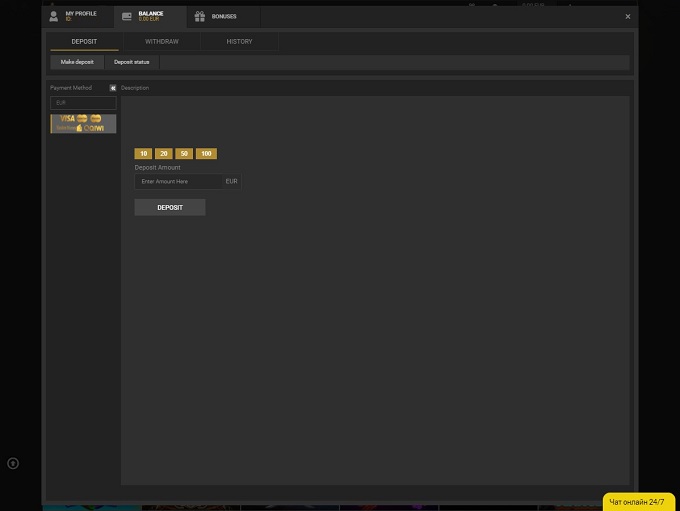Open the Make deposit sub-tab
Image resolution: width=680 pixels, height=511 pixels.
pos(77,62)
